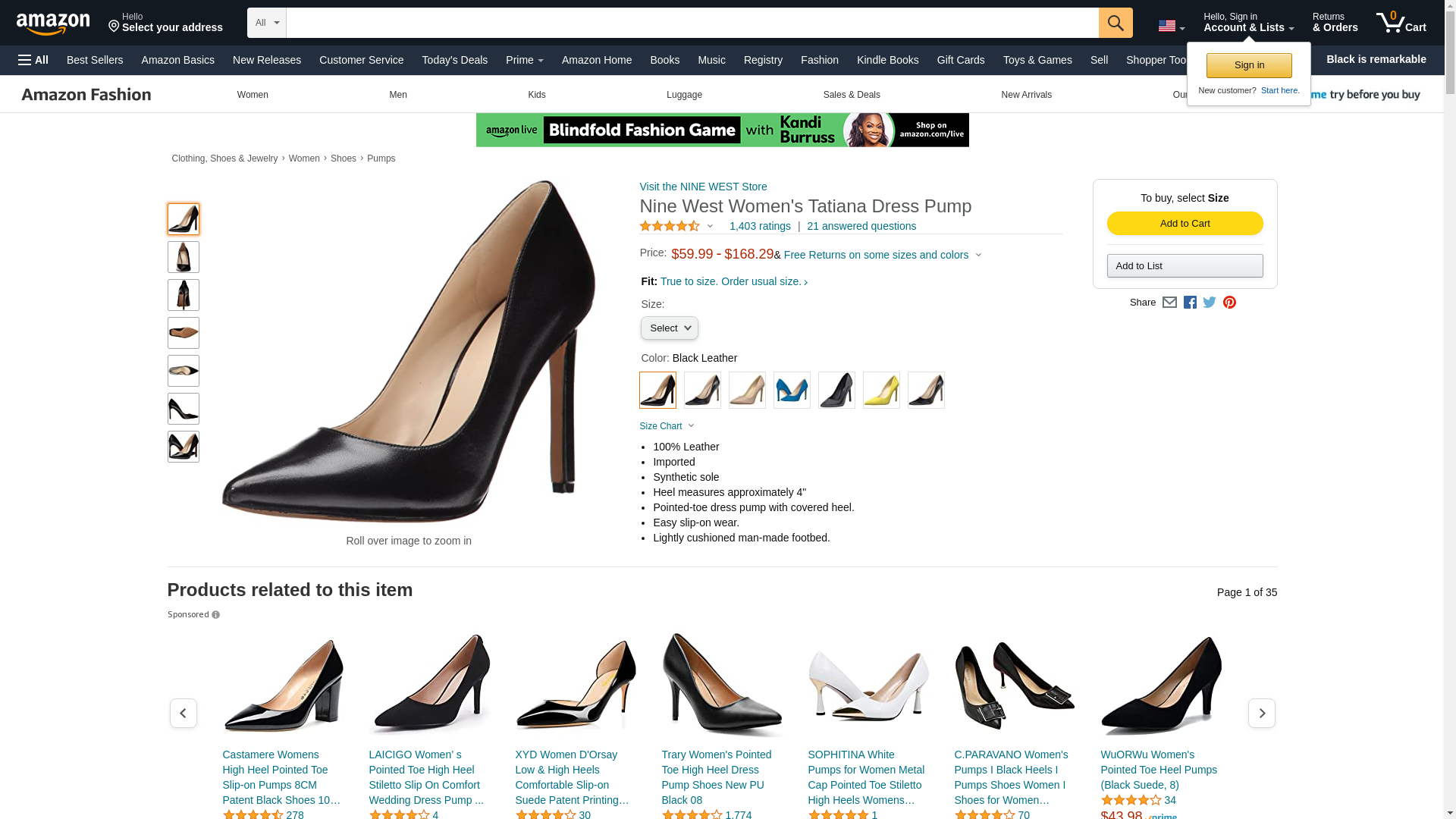Pin the product on Pinterest
1456x819 pixels.
(1229, 303)
